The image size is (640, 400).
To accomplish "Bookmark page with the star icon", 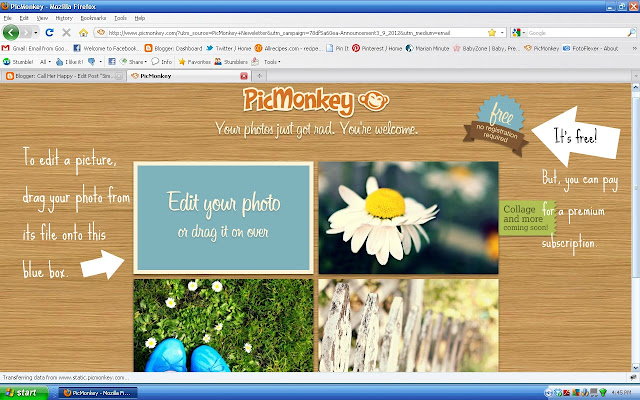I will click(492, 33).
